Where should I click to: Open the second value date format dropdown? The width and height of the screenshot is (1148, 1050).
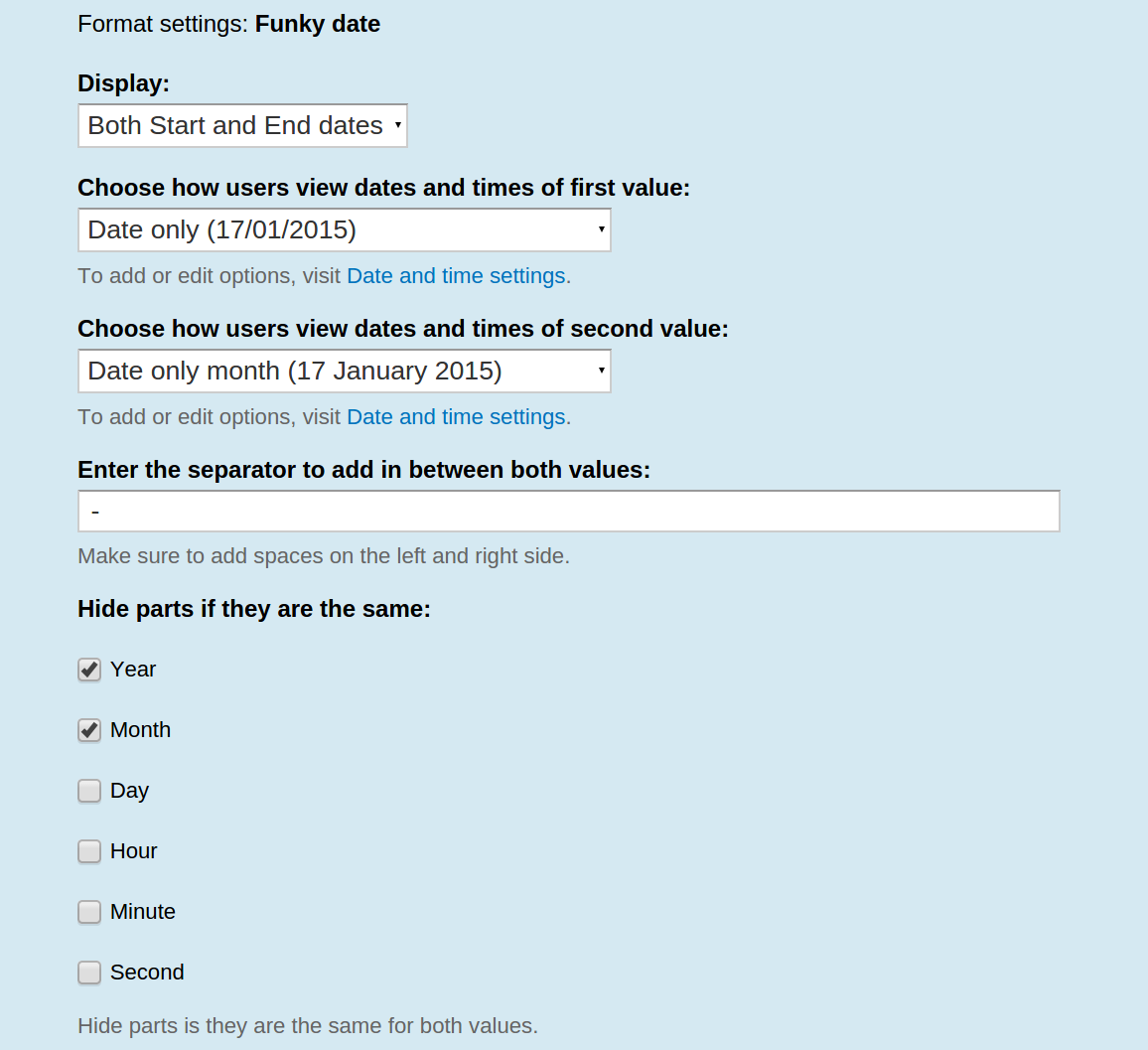pos(344,372)
